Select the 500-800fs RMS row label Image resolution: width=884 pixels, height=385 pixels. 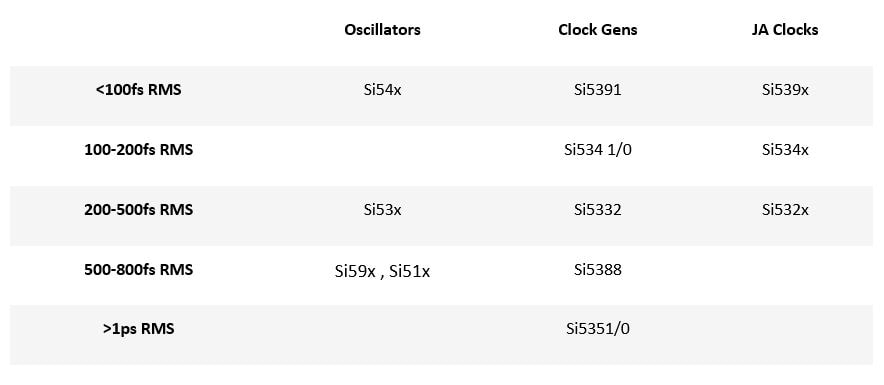(x=138, y=269)
